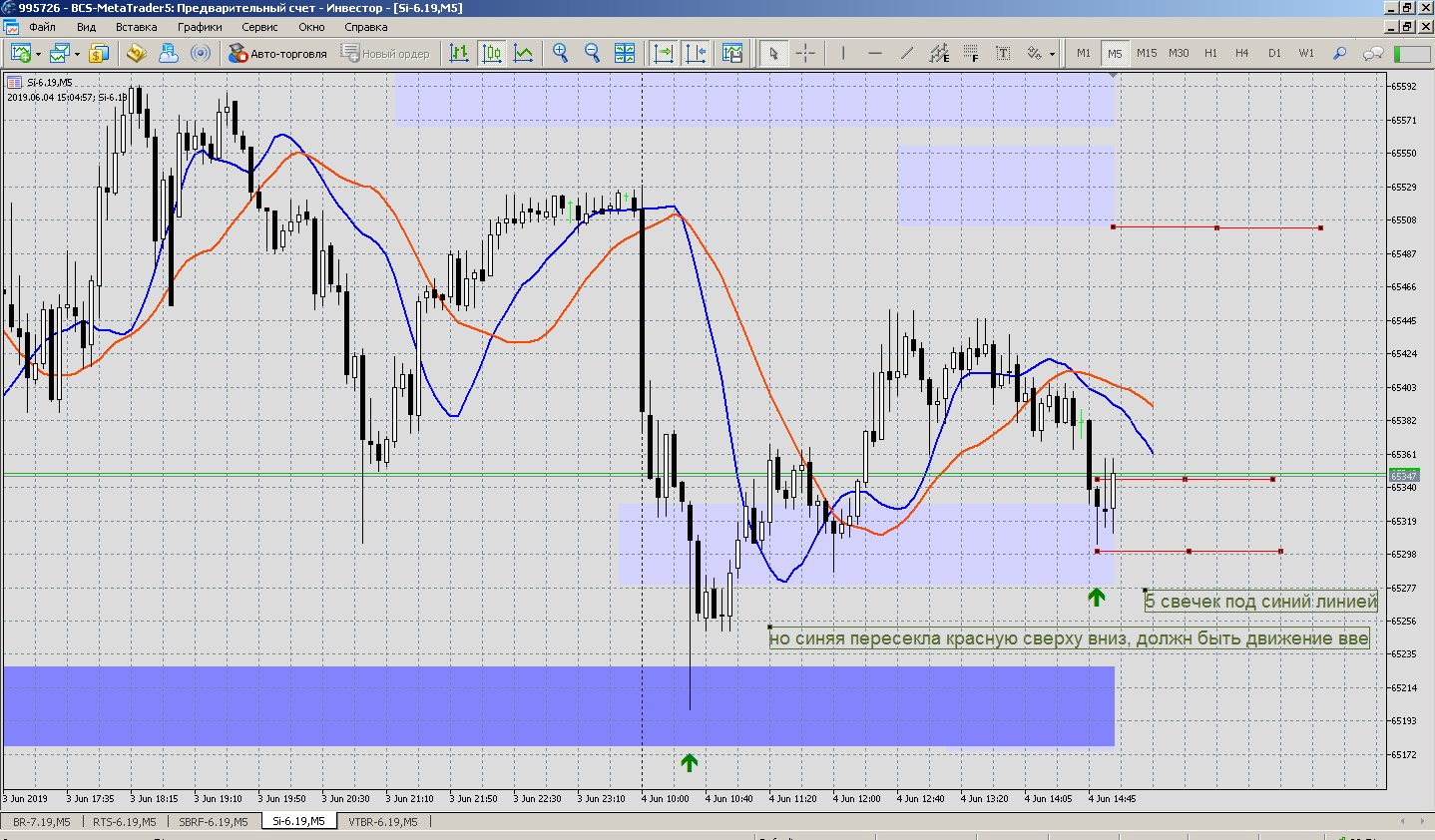
Task: Expand the profiles dropdown arrow
Action: [77, 54]
